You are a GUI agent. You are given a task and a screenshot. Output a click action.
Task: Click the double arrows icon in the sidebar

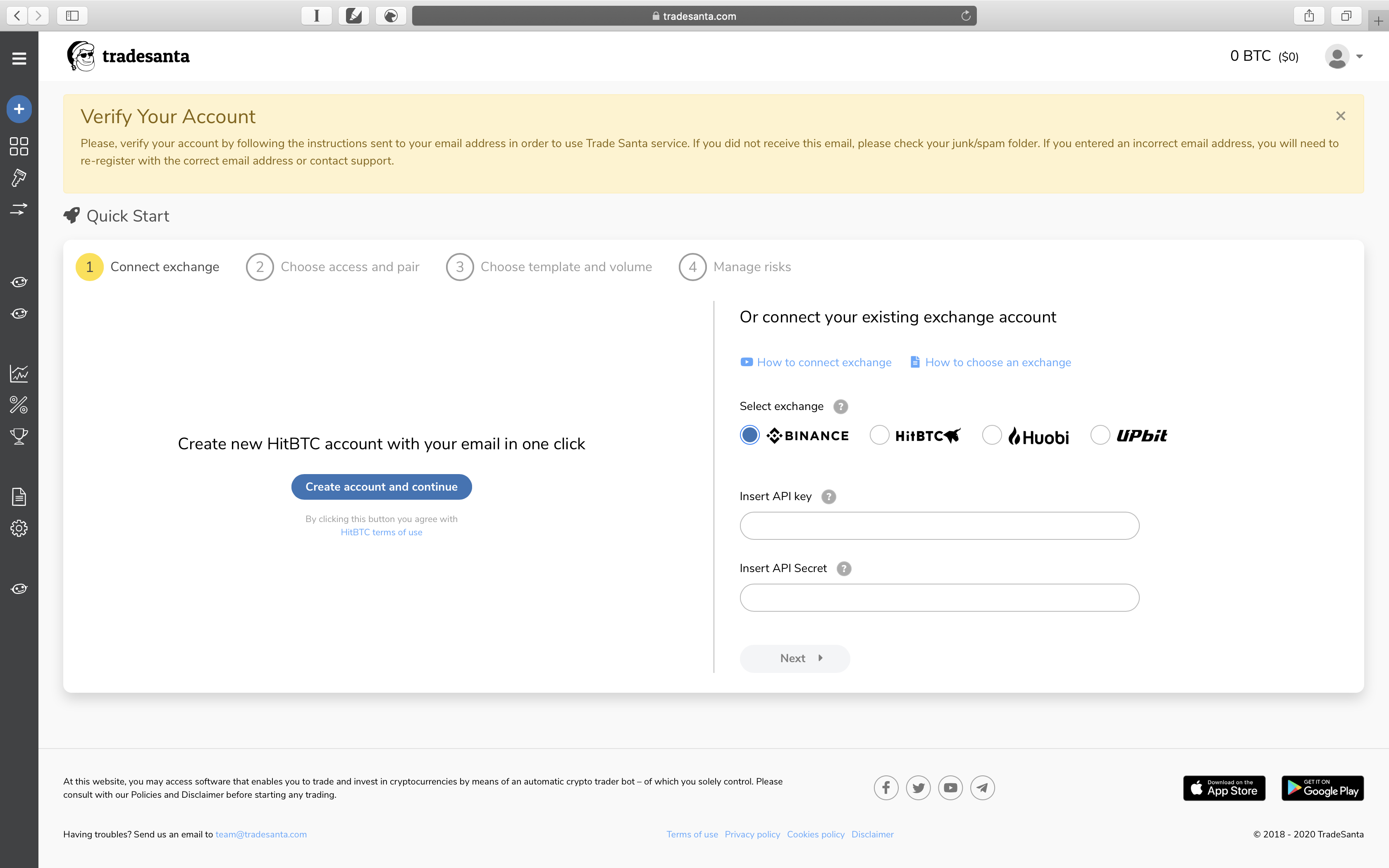pyautogui.click(x=19, y=209)
